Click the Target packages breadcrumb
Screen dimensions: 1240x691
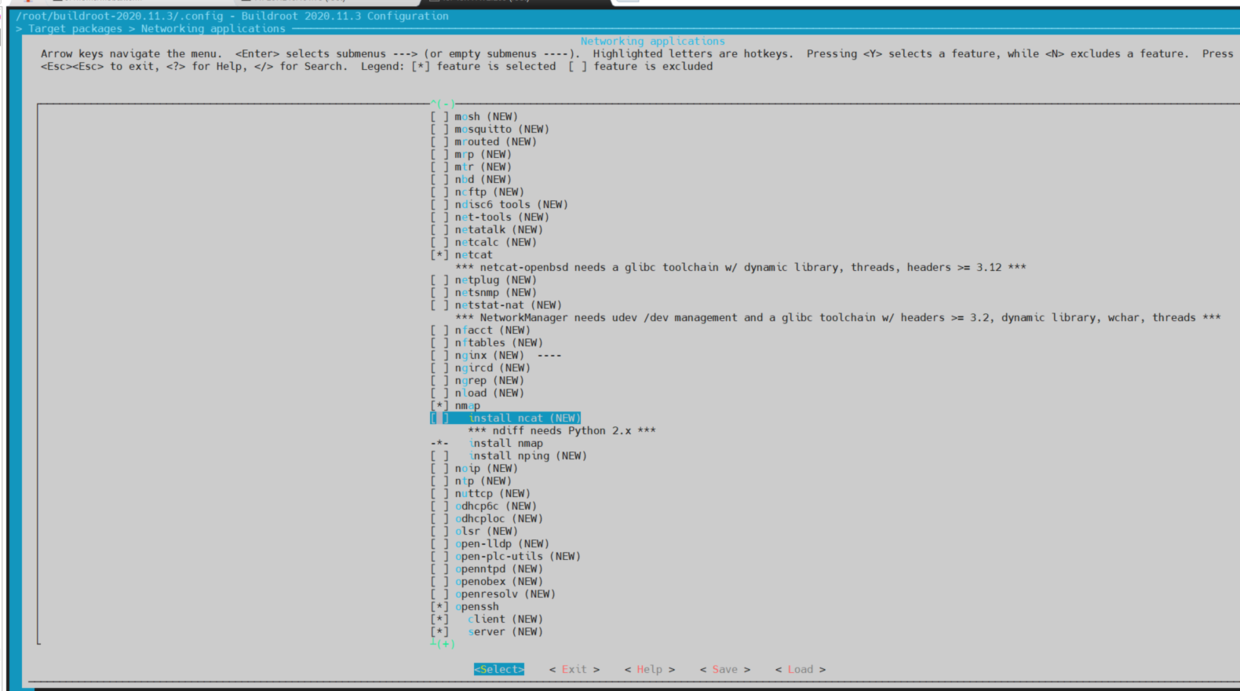[x=75, y=29]
